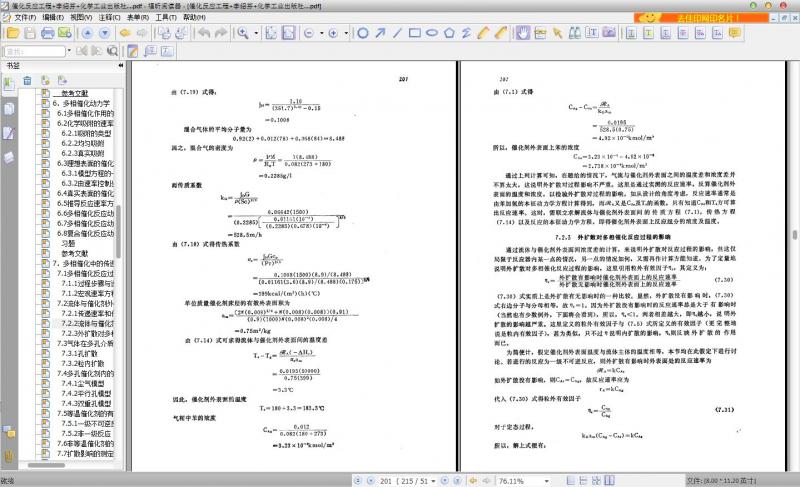Select the Circle drawing tool

tap(363, 33)
